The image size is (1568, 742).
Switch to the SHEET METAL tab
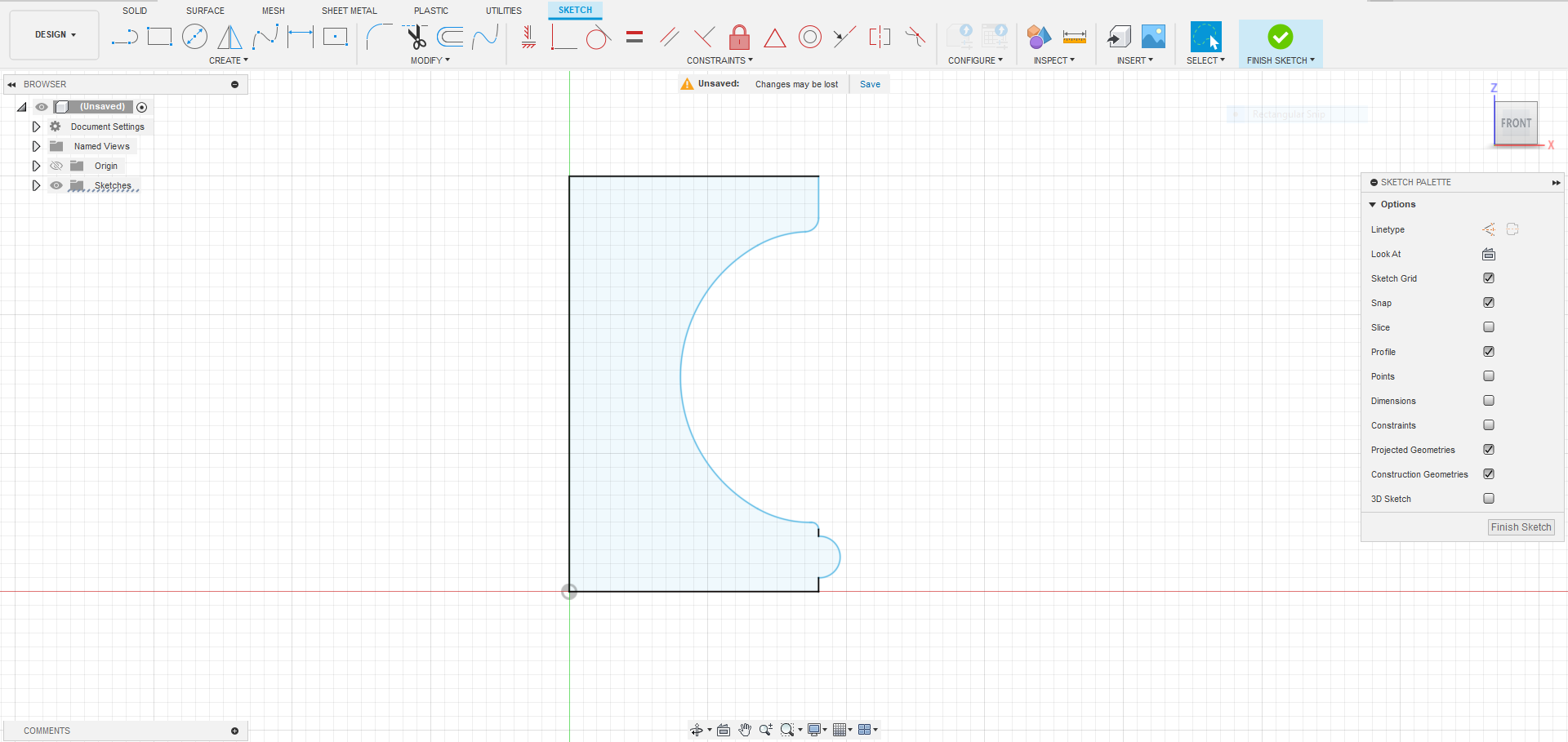click(350, 11)
